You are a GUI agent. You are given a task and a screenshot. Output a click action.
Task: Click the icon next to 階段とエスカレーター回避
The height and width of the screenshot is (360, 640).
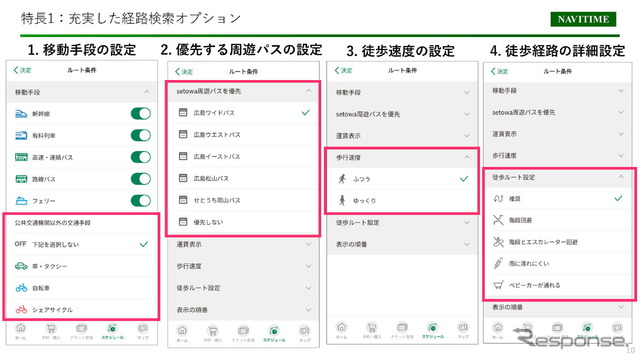click(498, 242)
